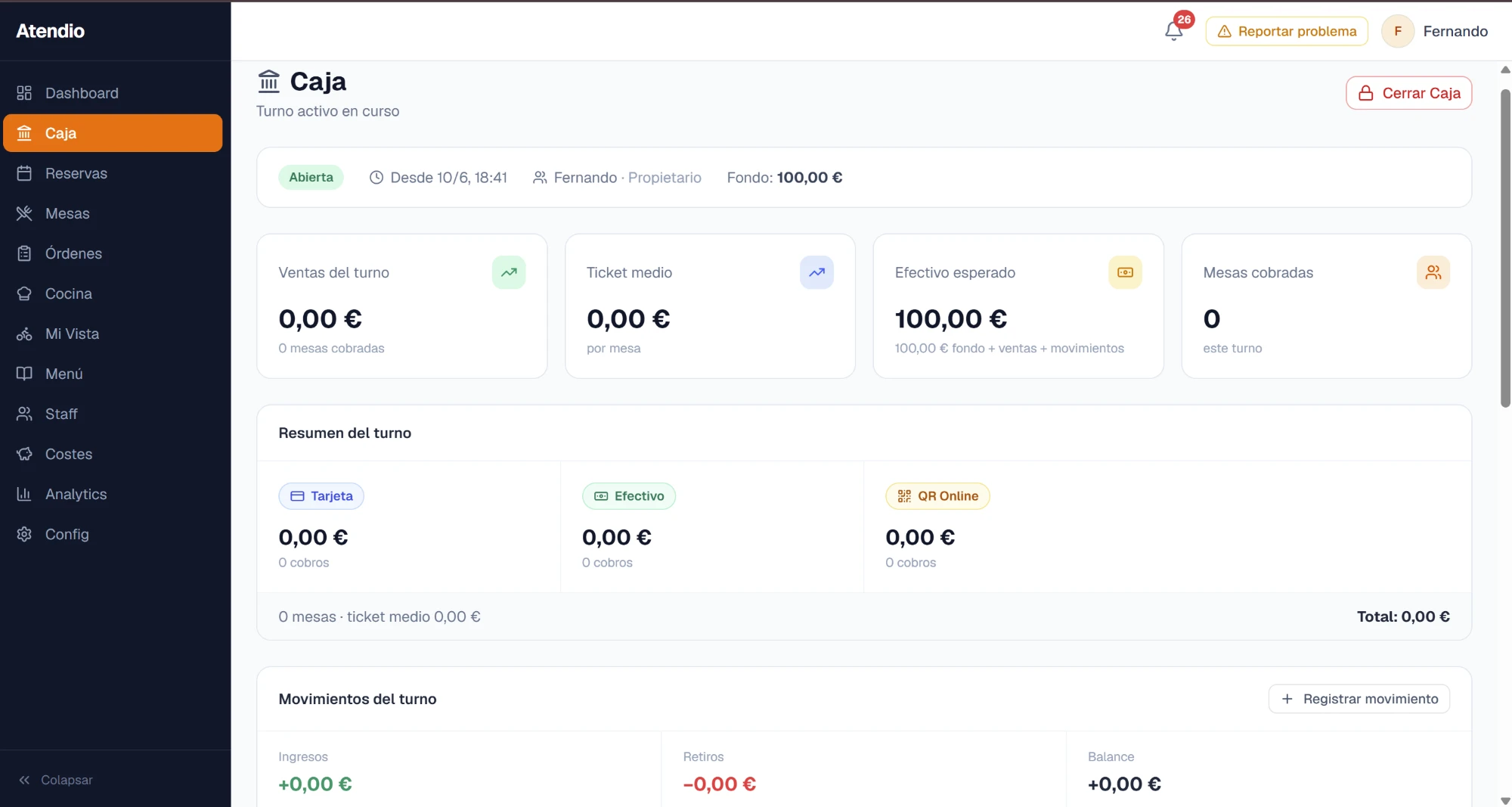1512x807 pixels.
Task: Click the Mesas utensils icon
Action: click(x=24, y=213)
